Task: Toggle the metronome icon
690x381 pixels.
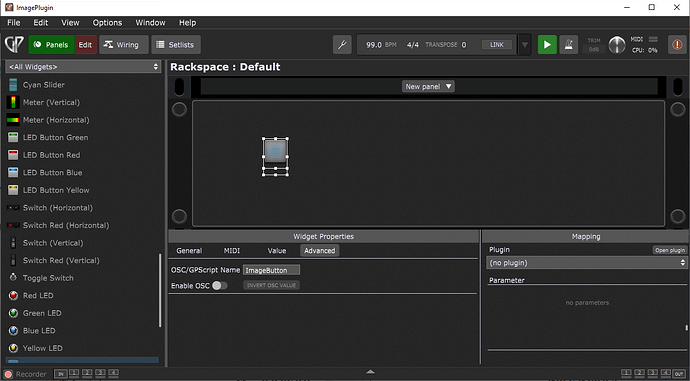Action: coord(569,45)
